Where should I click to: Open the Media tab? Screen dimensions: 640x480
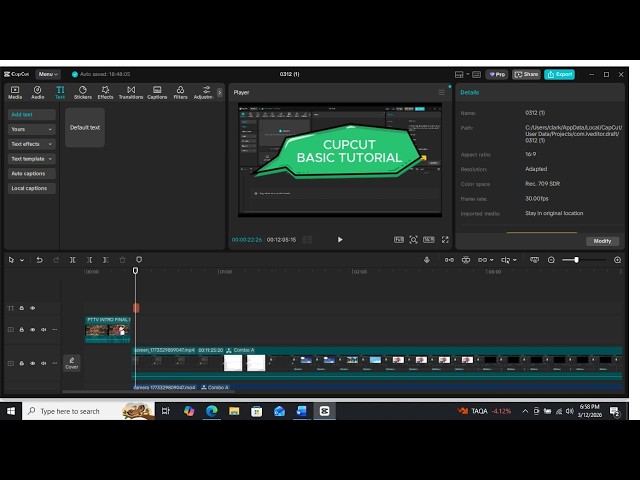[x=15, y=93]
